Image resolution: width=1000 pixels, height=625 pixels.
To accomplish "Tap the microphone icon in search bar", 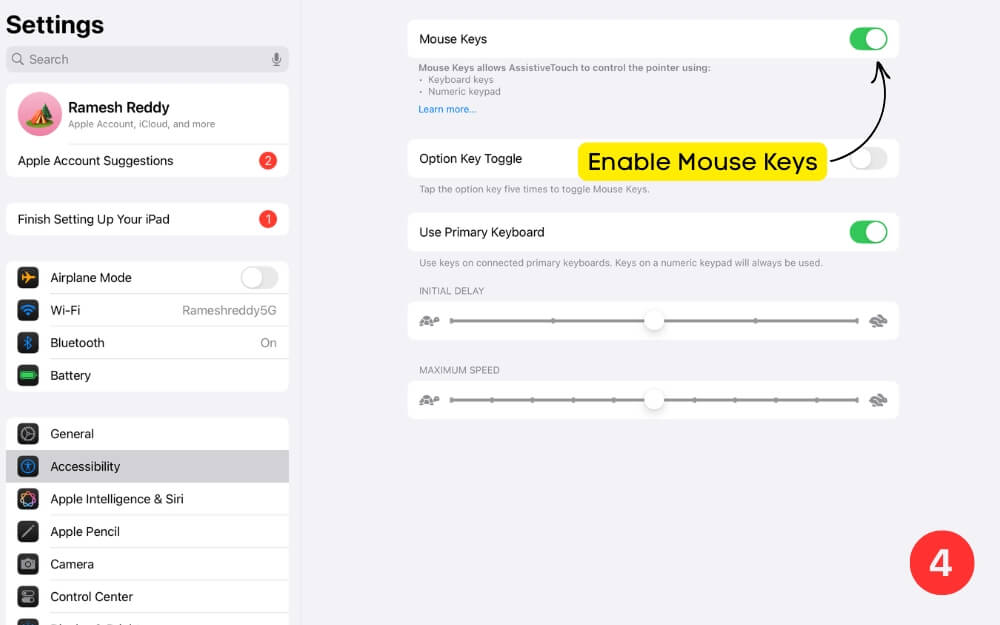I will tap(276, 59).
